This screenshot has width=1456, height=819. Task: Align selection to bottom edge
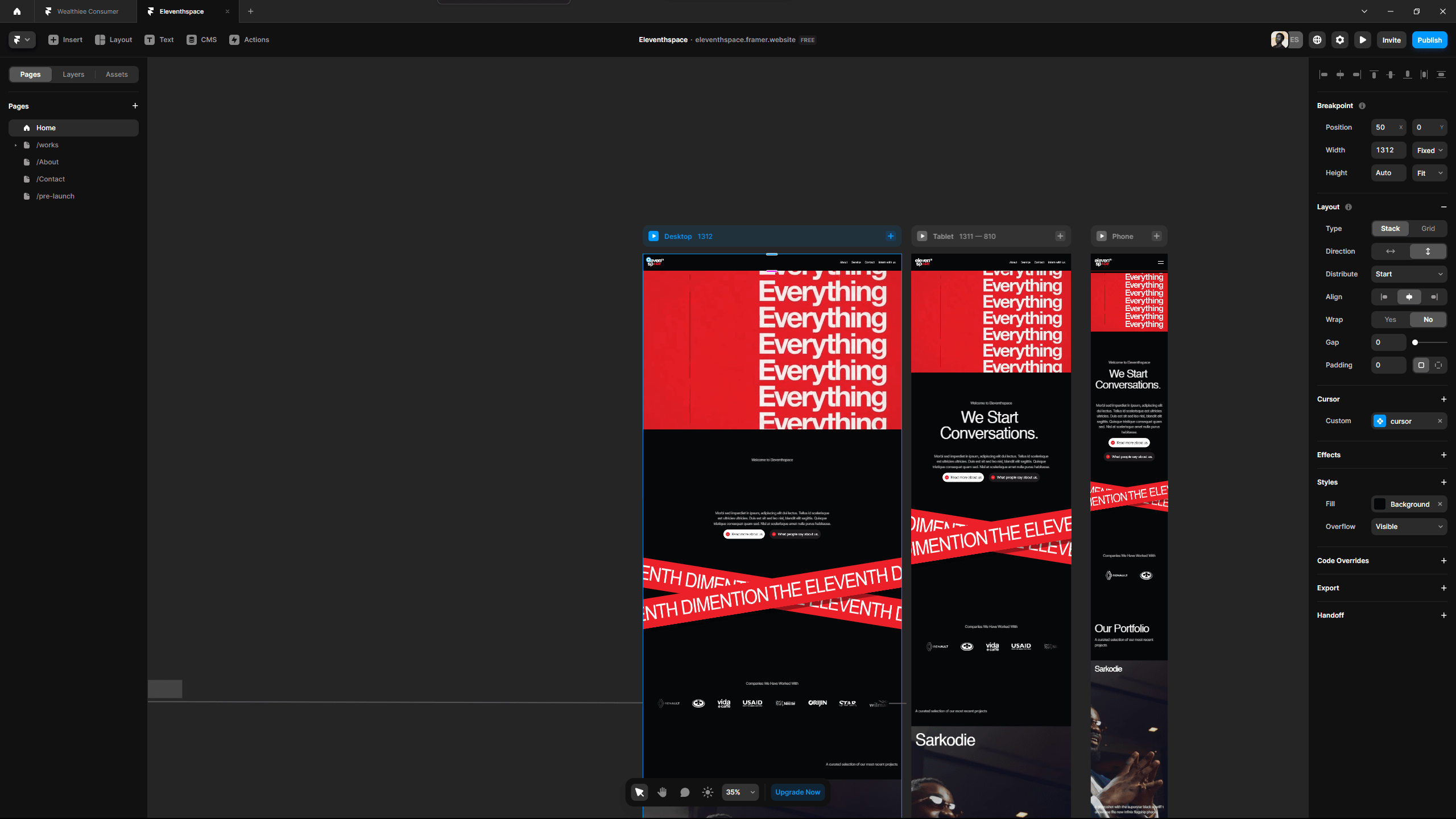point(1408,75)
